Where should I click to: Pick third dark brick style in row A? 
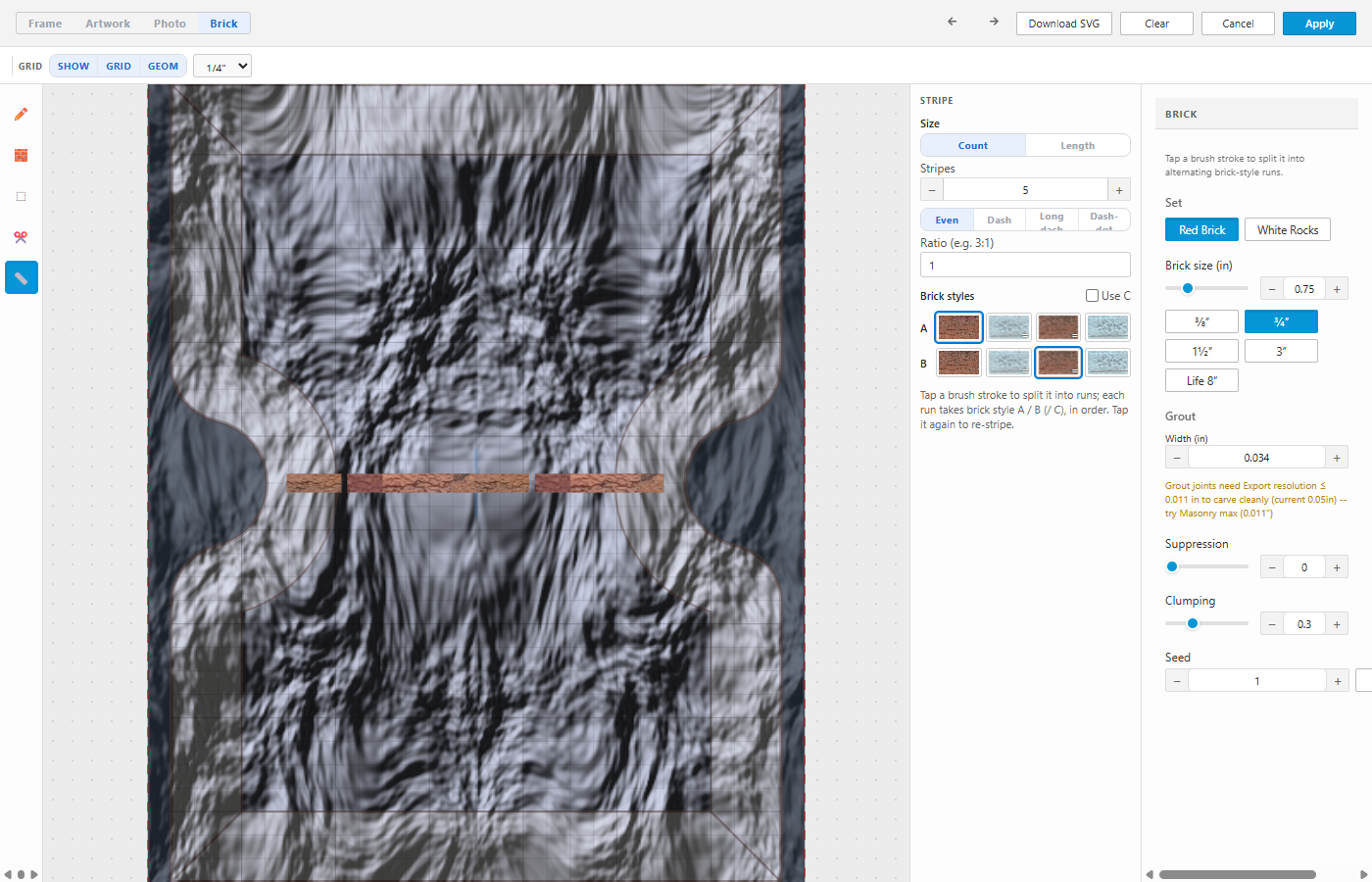1058,327
